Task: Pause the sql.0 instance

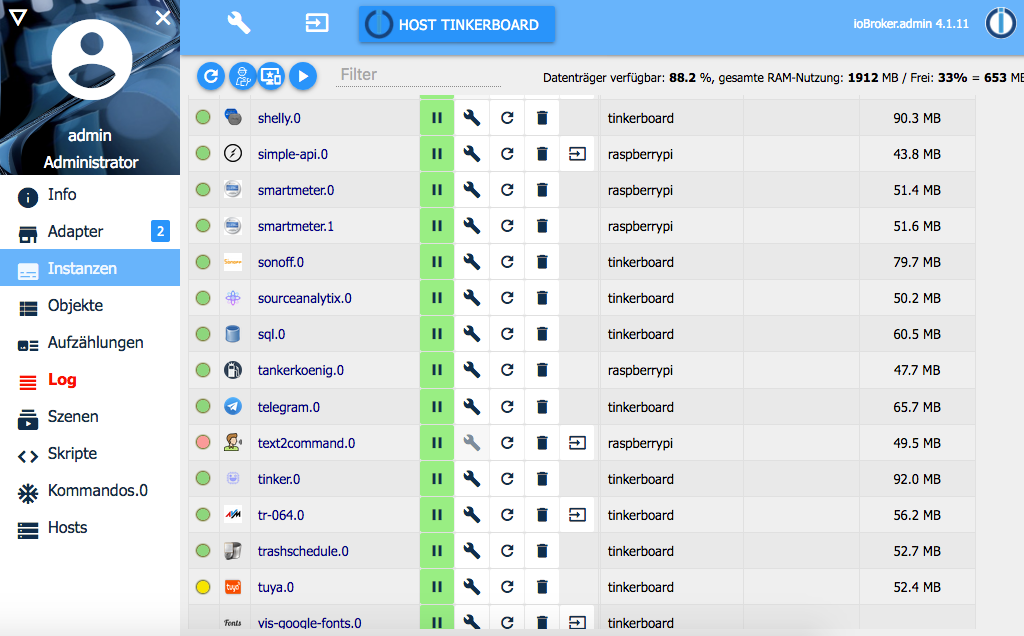Action: pyautogui.click(x=437, y=334)
